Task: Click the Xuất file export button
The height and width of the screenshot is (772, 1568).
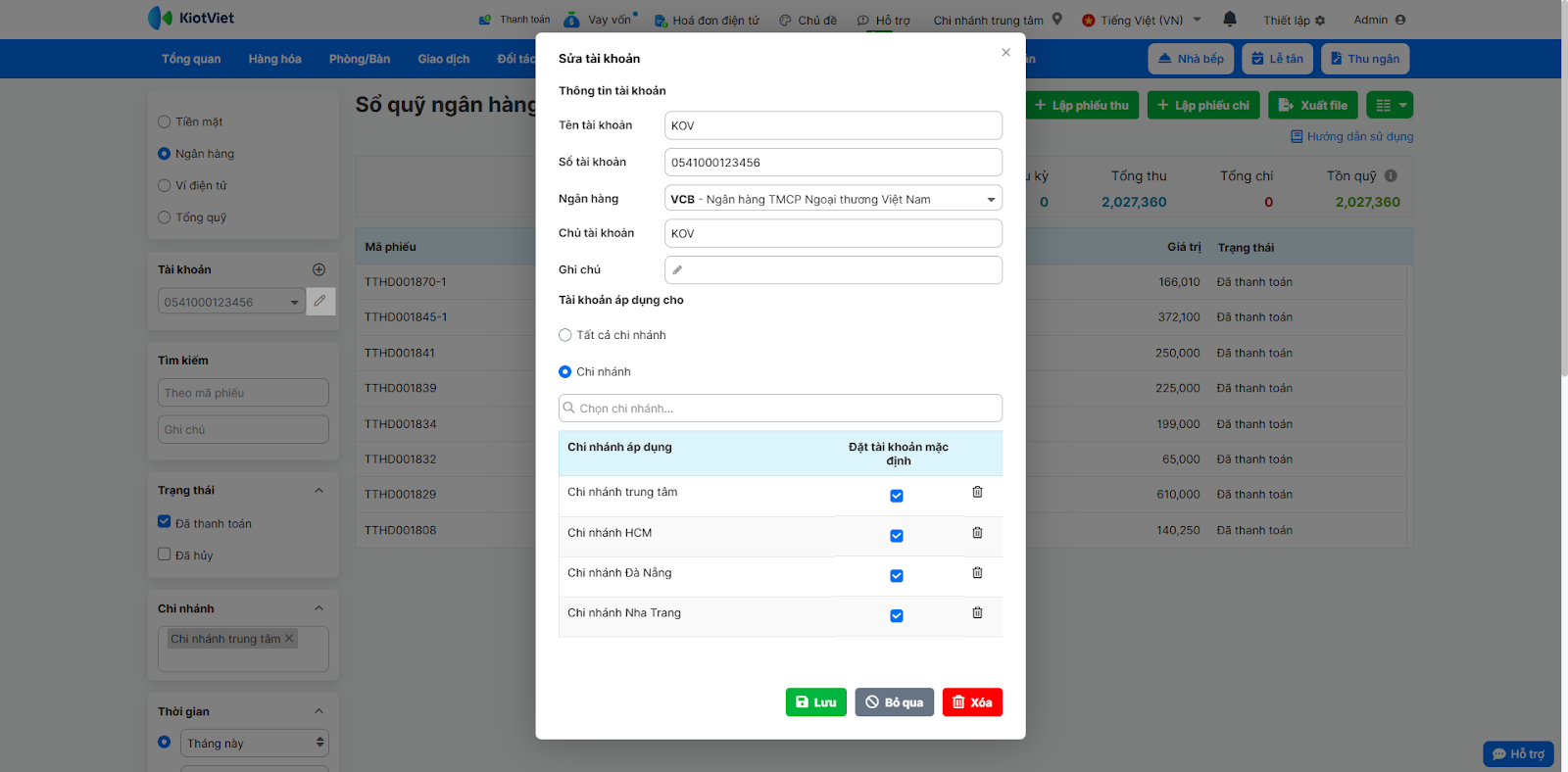Action: pos(1313,105)
